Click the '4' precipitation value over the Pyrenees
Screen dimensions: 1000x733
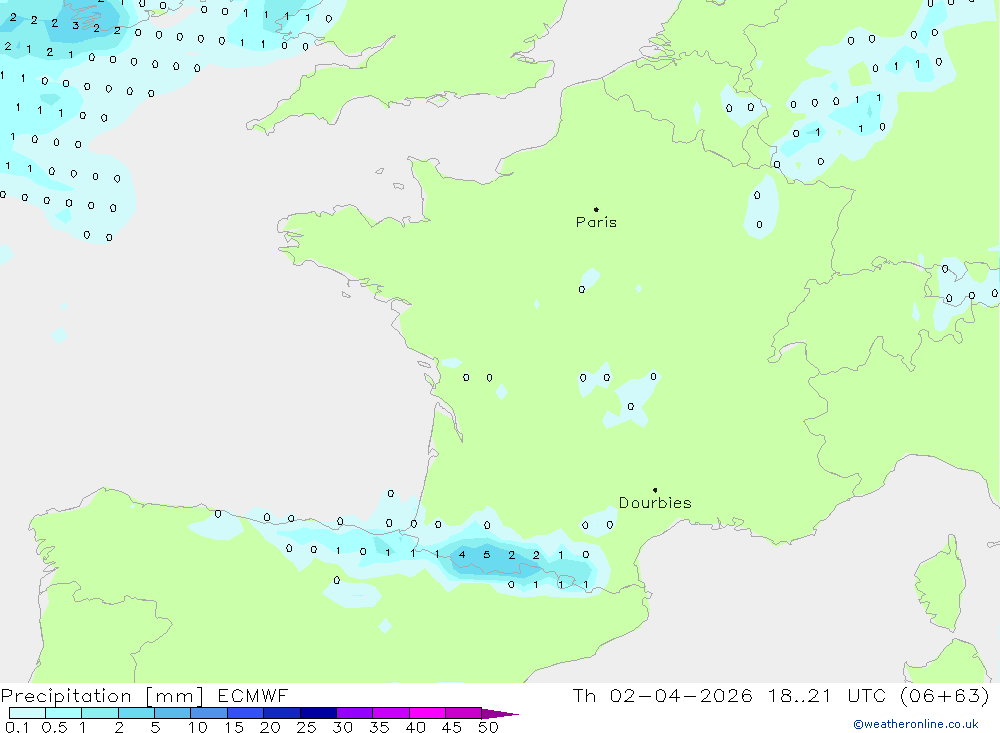462,554
